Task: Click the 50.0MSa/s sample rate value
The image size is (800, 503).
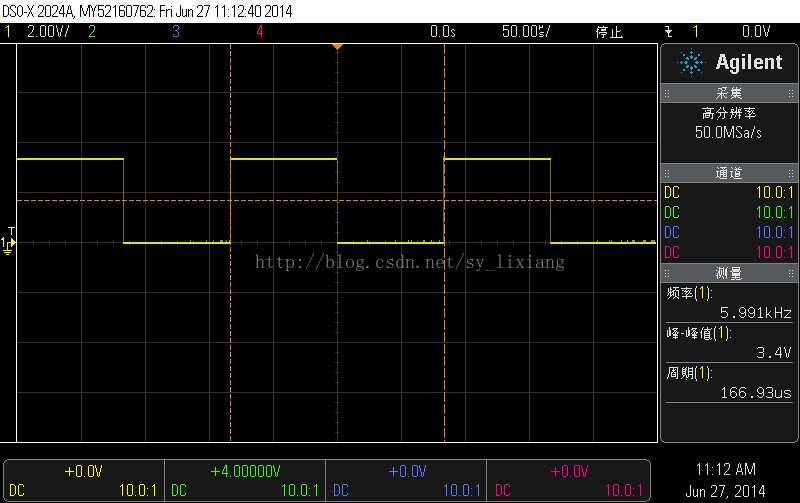Action: (x=728, y=133)
